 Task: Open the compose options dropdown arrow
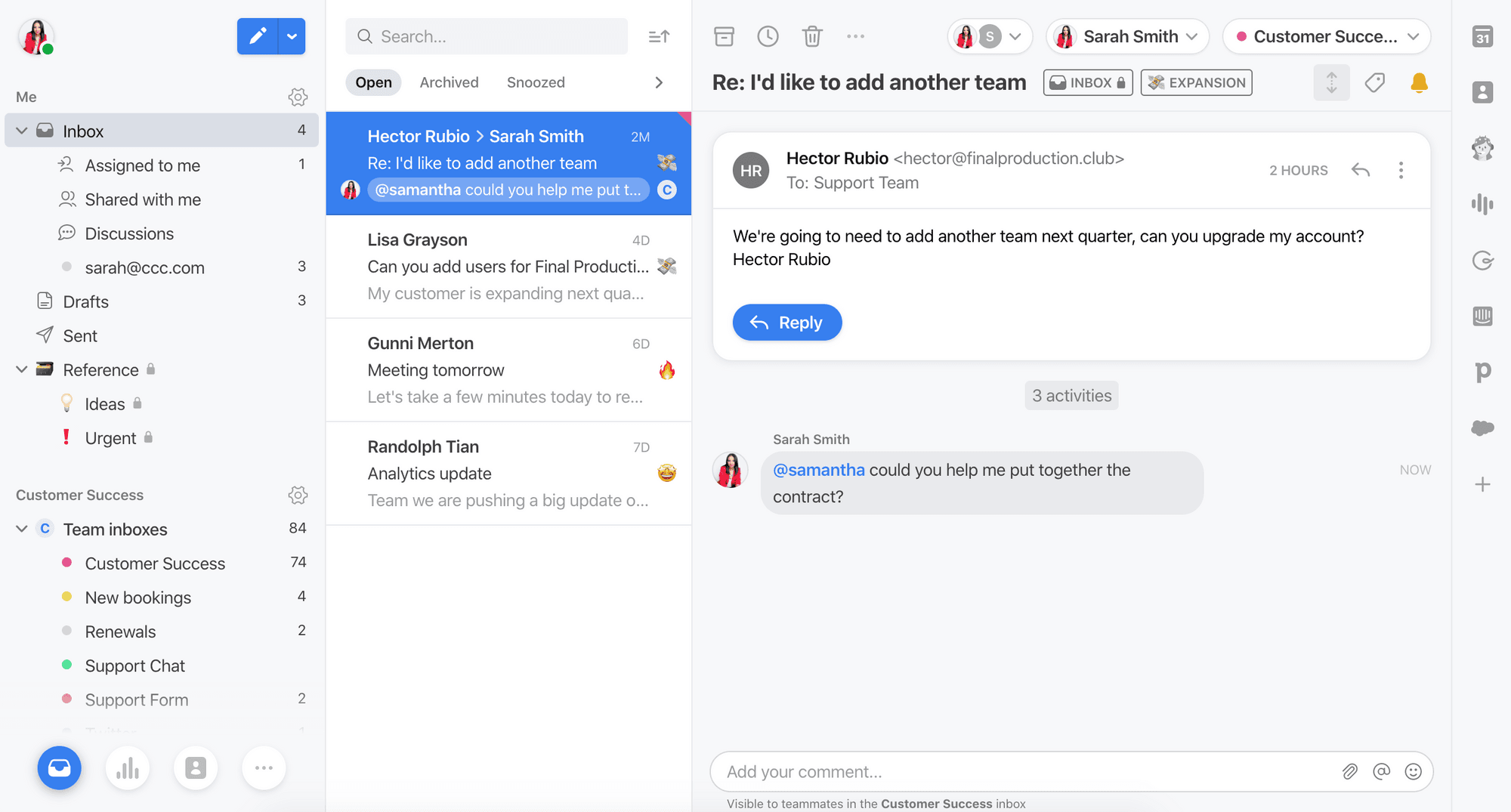point(292,36)
